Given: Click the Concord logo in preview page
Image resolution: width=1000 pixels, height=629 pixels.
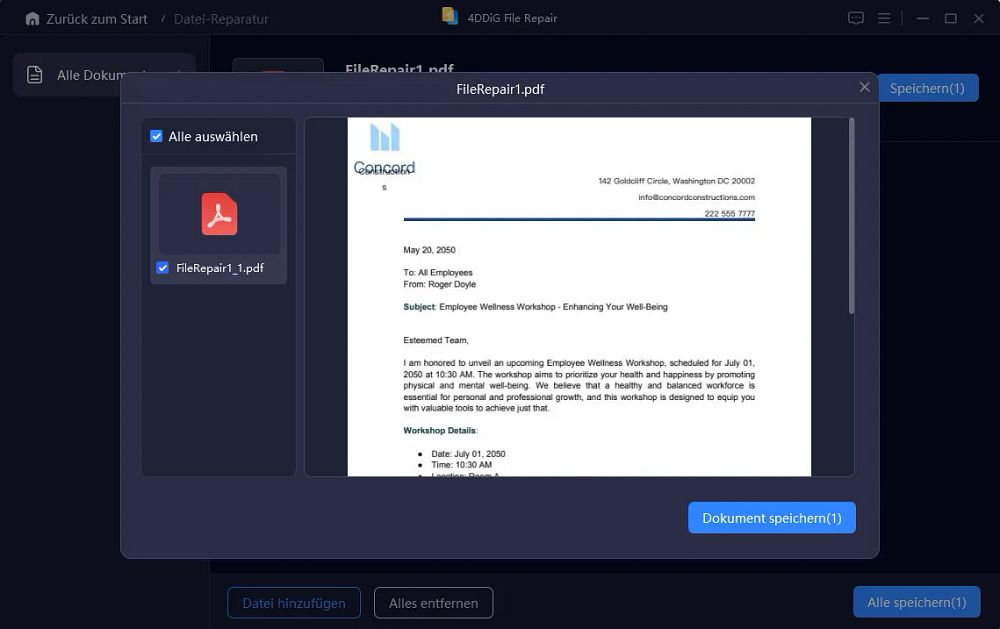Looking at the screenshot, I should [x=385, y=149].
